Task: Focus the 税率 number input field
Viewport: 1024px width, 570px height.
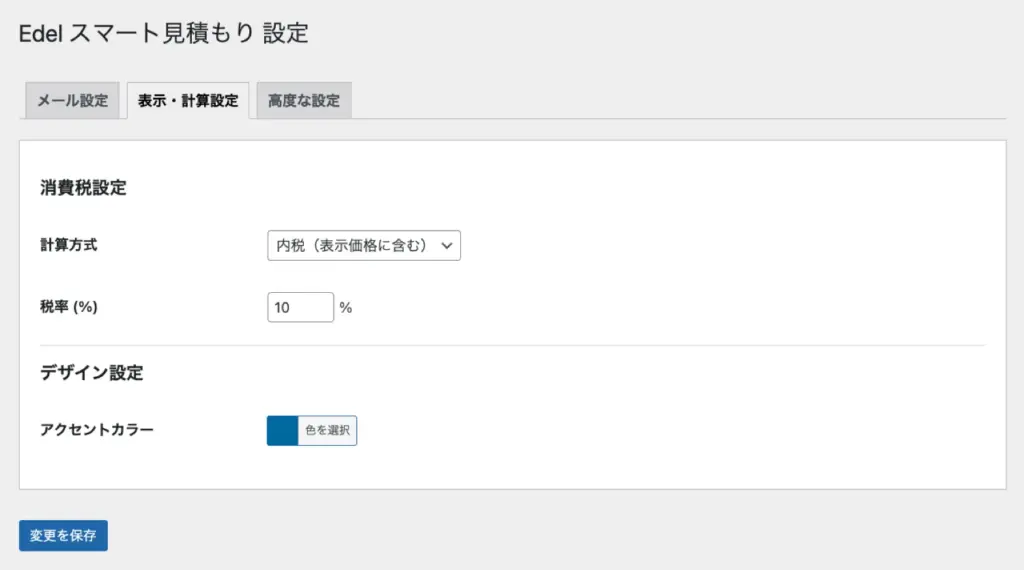Action: point(300,307)
